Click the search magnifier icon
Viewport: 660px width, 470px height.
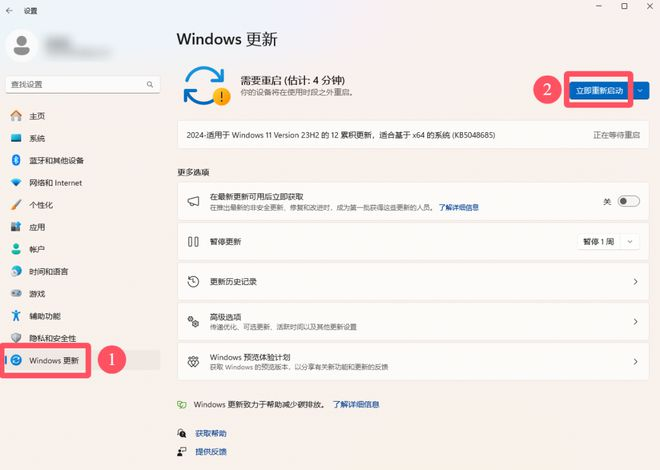point(150,85)
